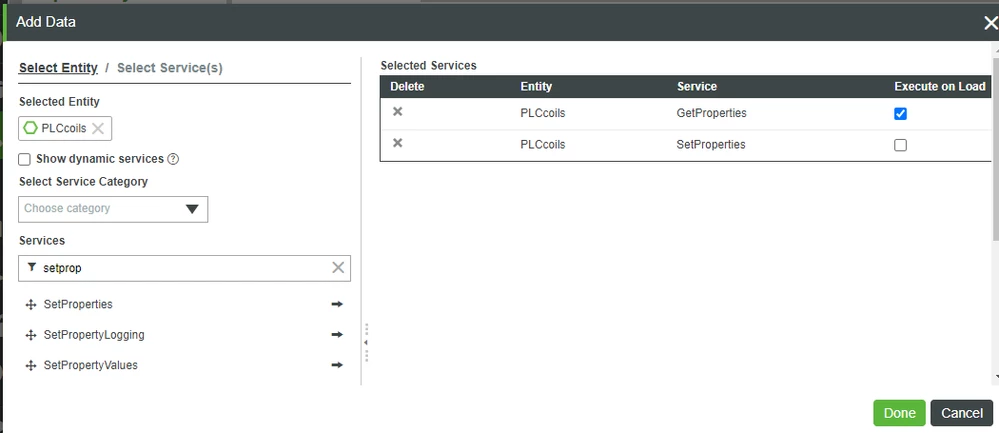Viewport: 999px width, 433px height.
Task: Check Execute on Load for SetProperties
Action: point(900,145)
